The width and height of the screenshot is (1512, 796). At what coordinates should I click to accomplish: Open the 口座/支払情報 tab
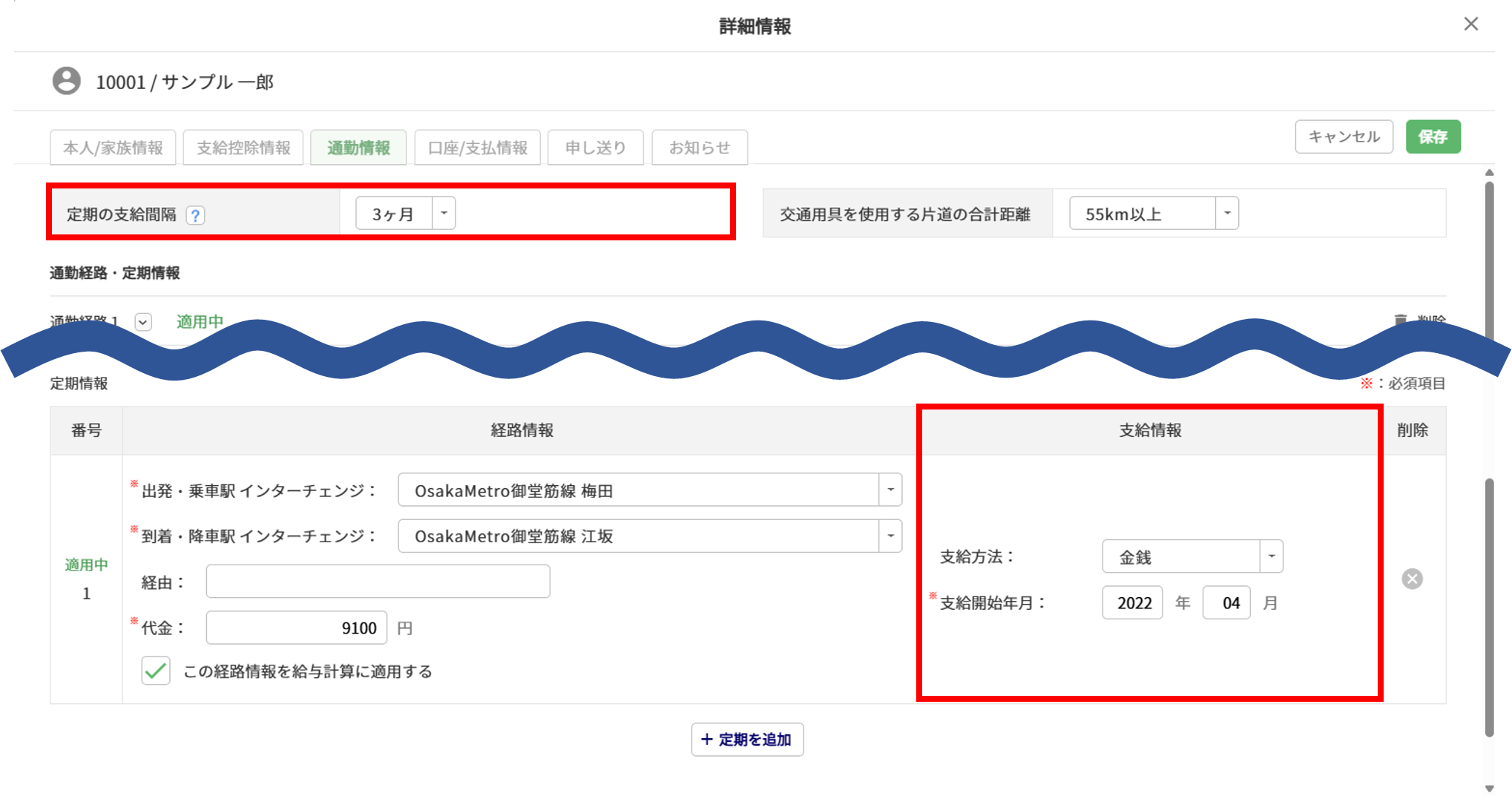coord(477,148)
